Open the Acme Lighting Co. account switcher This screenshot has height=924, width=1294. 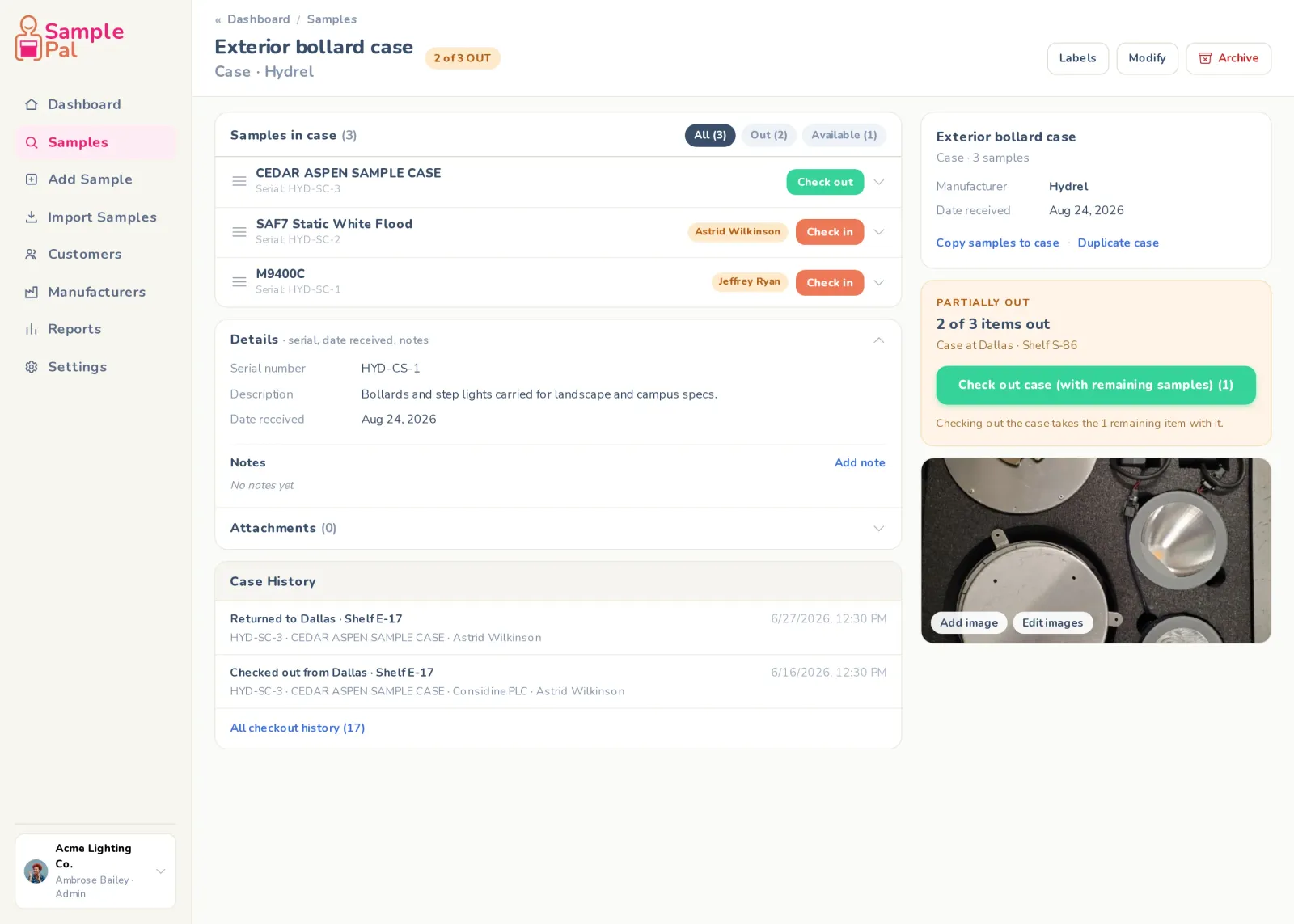[x=95, y=871]
